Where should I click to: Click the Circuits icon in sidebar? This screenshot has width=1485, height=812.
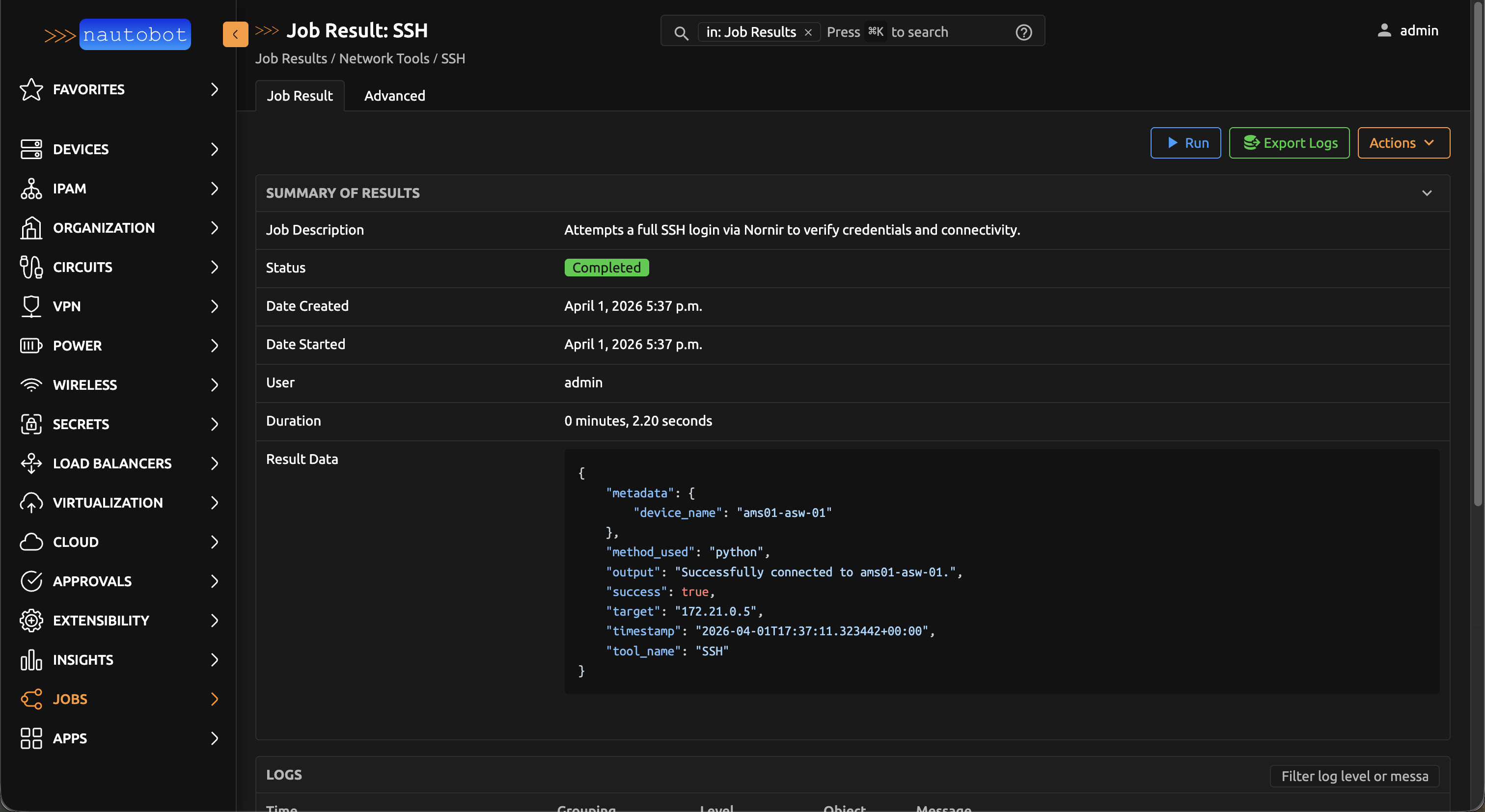click(x=31, y=267)
